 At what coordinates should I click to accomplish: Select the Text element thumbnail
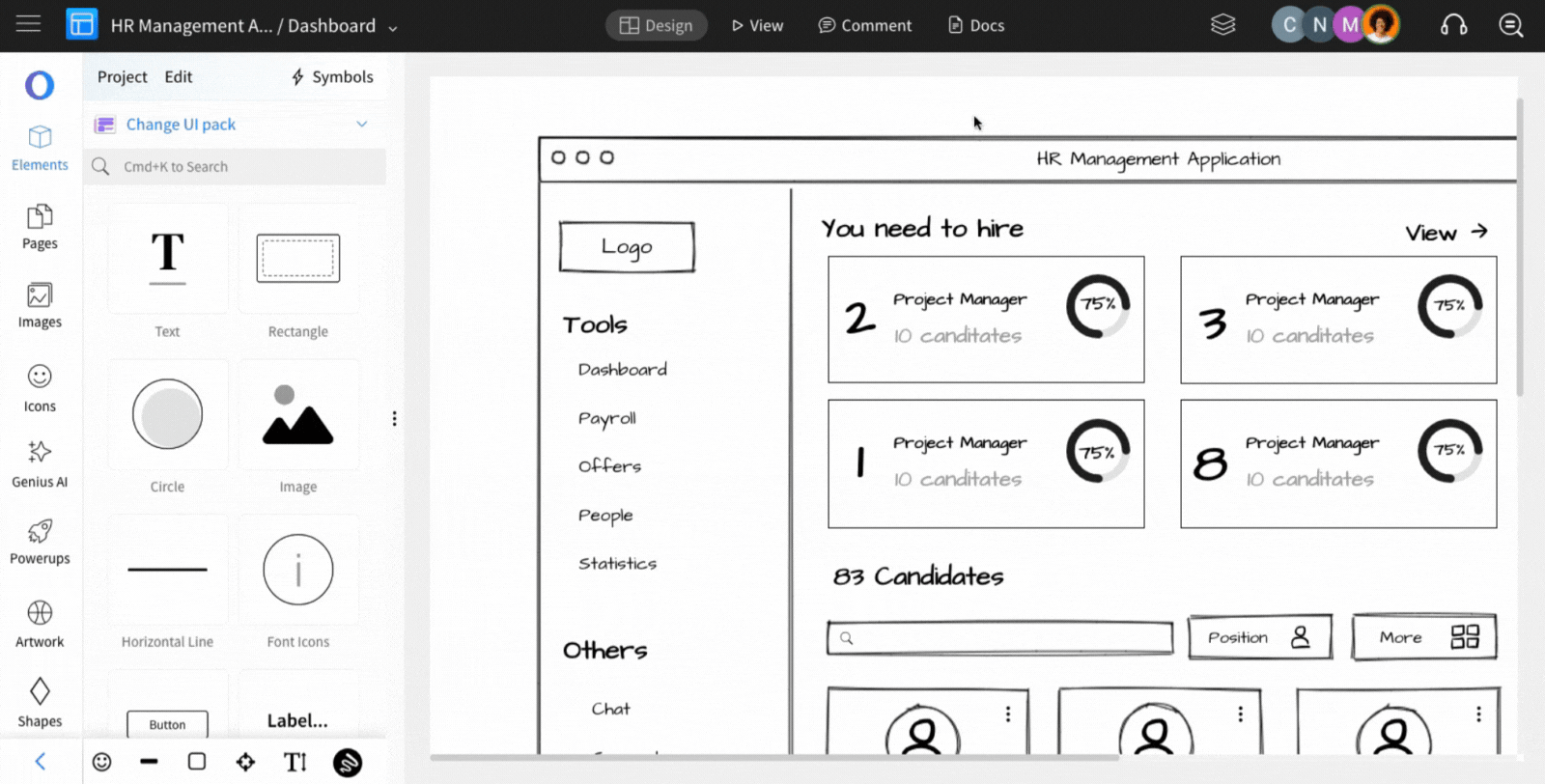167,259
